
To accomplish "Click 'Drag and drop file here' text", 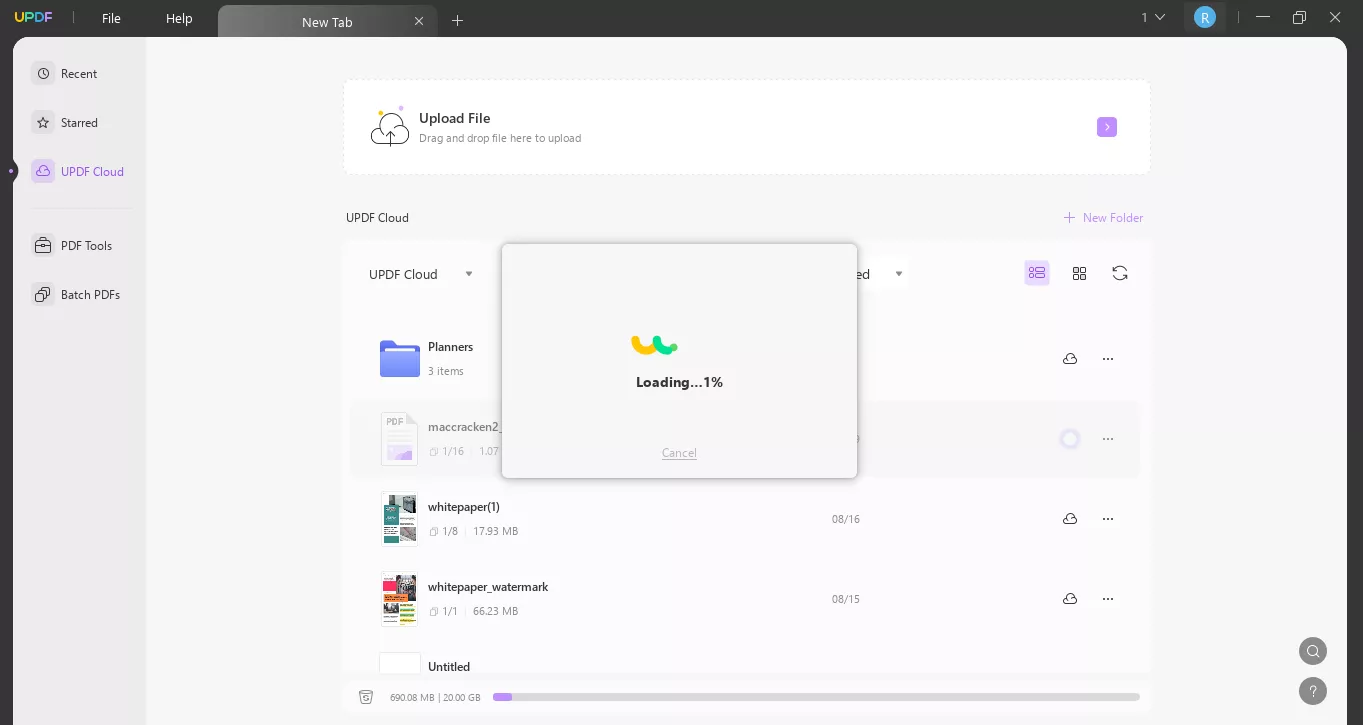I will pos(500,138).
